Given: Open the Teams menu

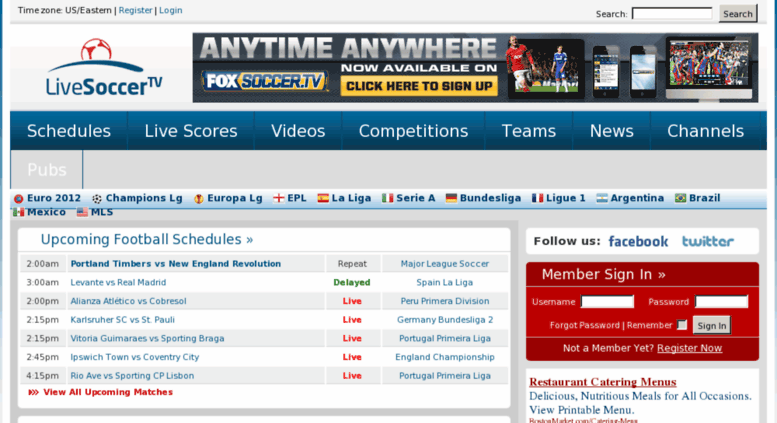Looking at the screenshot, I should point(529,131).
